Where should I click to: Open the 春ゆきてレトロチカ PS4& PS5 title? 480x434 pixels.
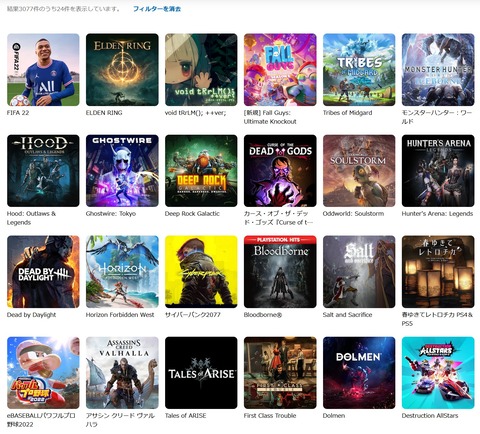pos(437,319)
